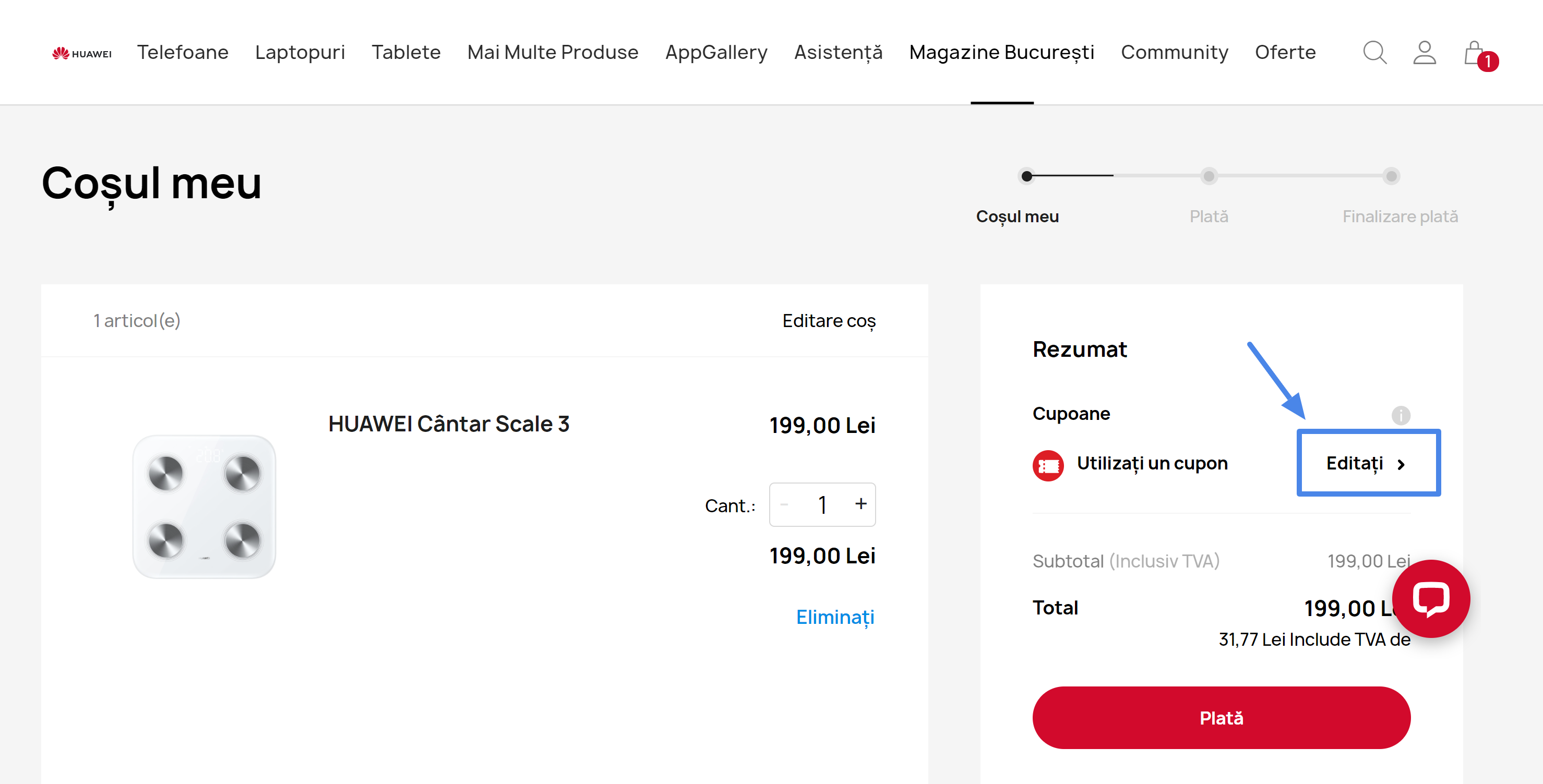
Task: Decrease quantity with minus button
Action: coord(784,504)
